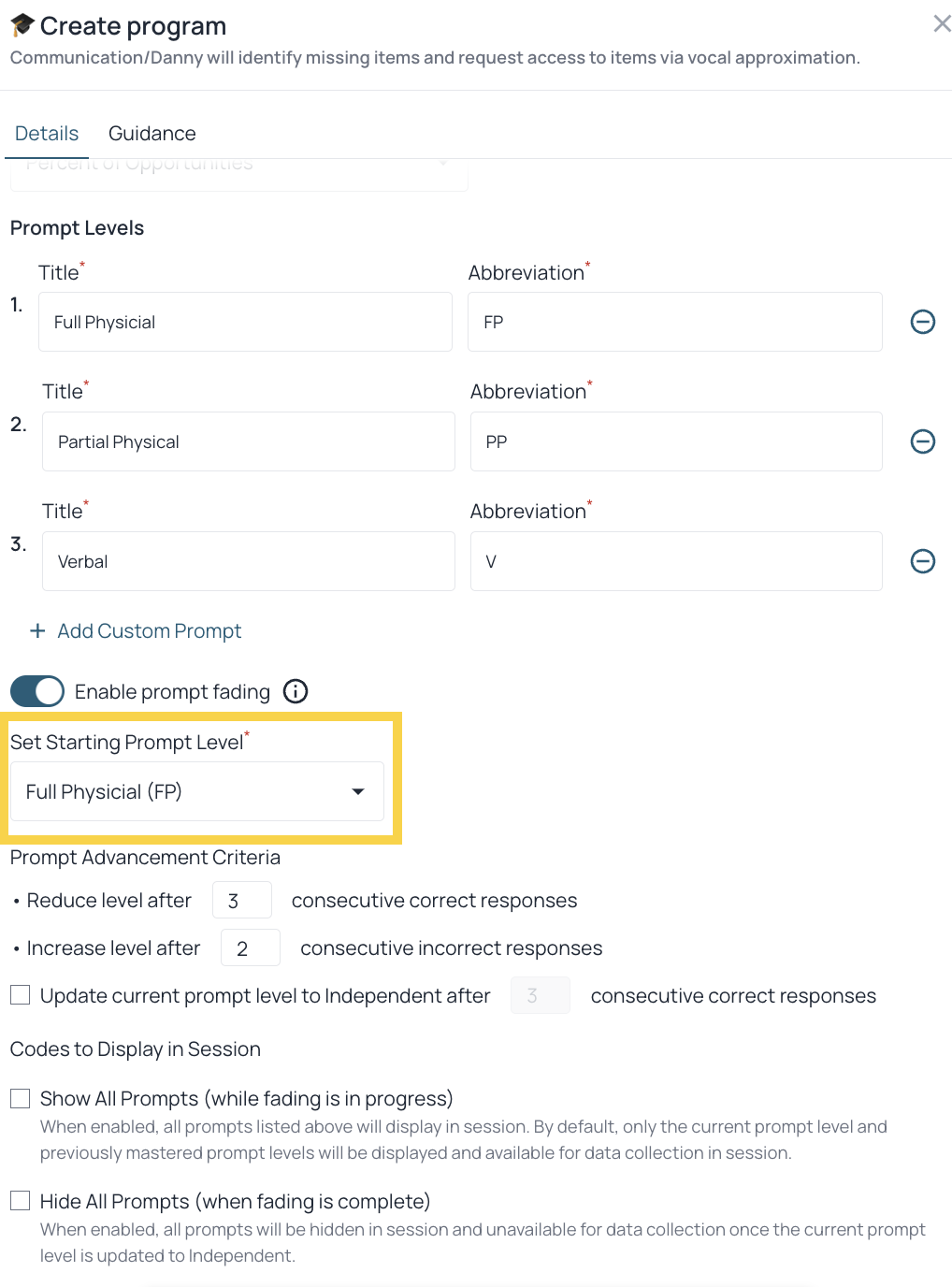952x1287 pixels.
Task: Click the PP abbreviation field
Action: click(x=675, y=441)
